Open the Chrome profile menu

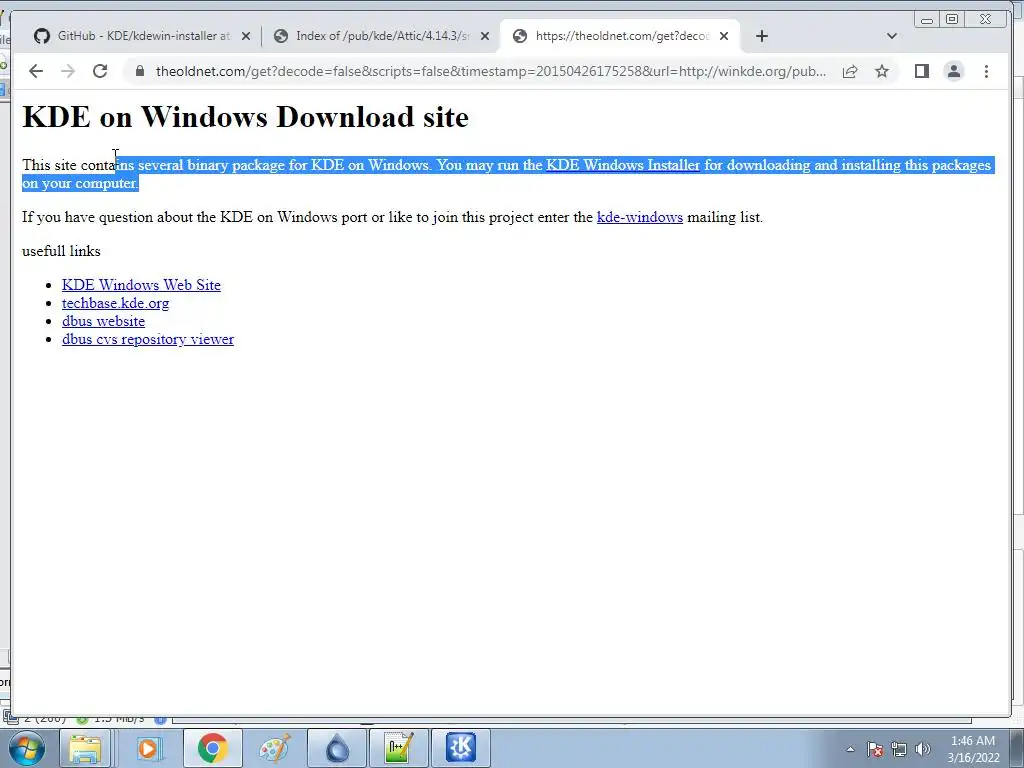953,71
